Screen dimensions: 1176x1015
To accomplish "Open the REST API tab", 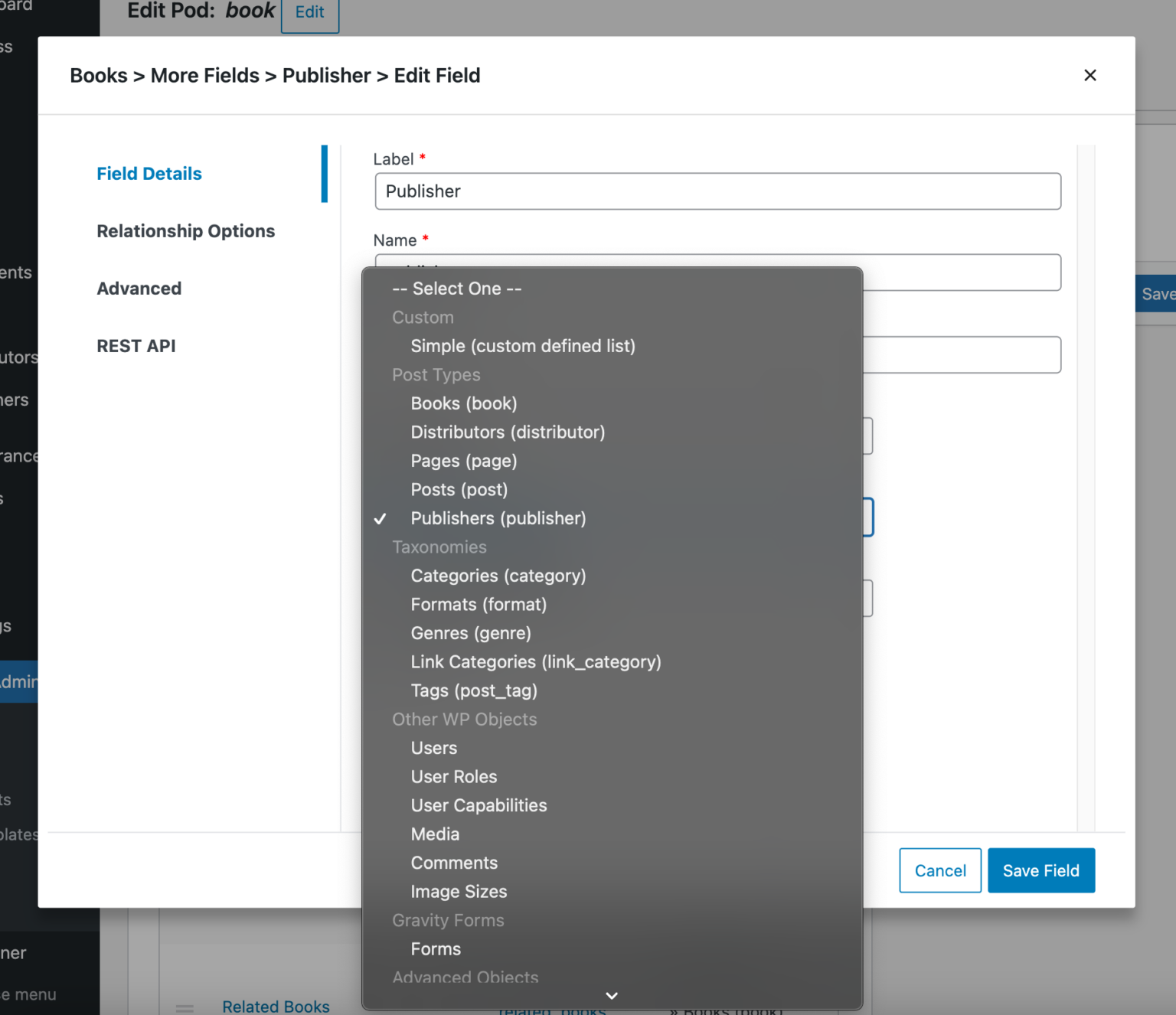I will (136, 345).
